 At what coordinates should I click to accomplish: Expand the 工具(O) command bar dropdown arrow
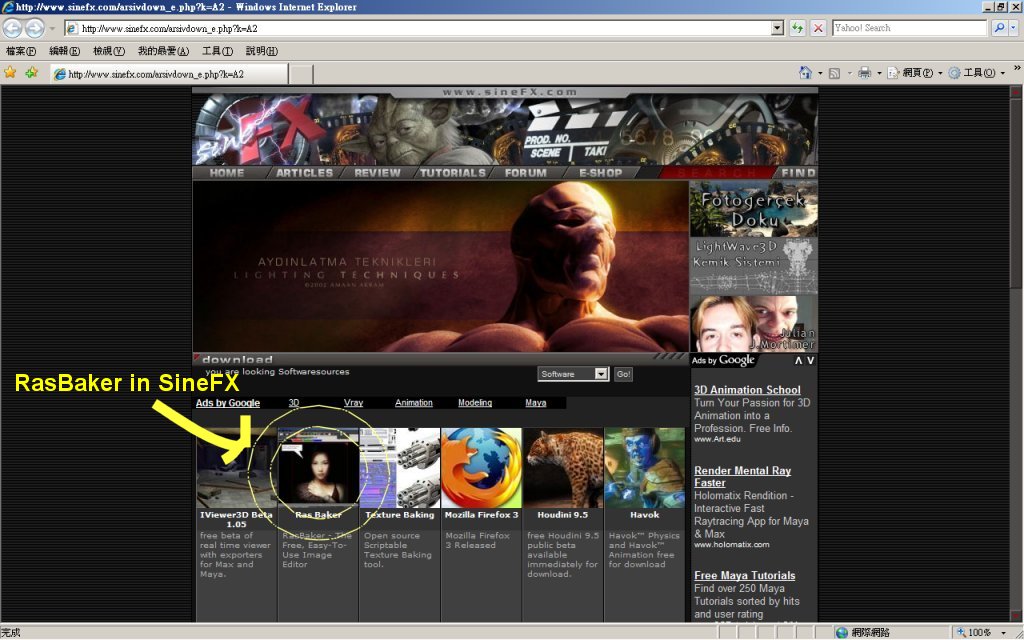pyautogui.click(x=1002, y=73)
